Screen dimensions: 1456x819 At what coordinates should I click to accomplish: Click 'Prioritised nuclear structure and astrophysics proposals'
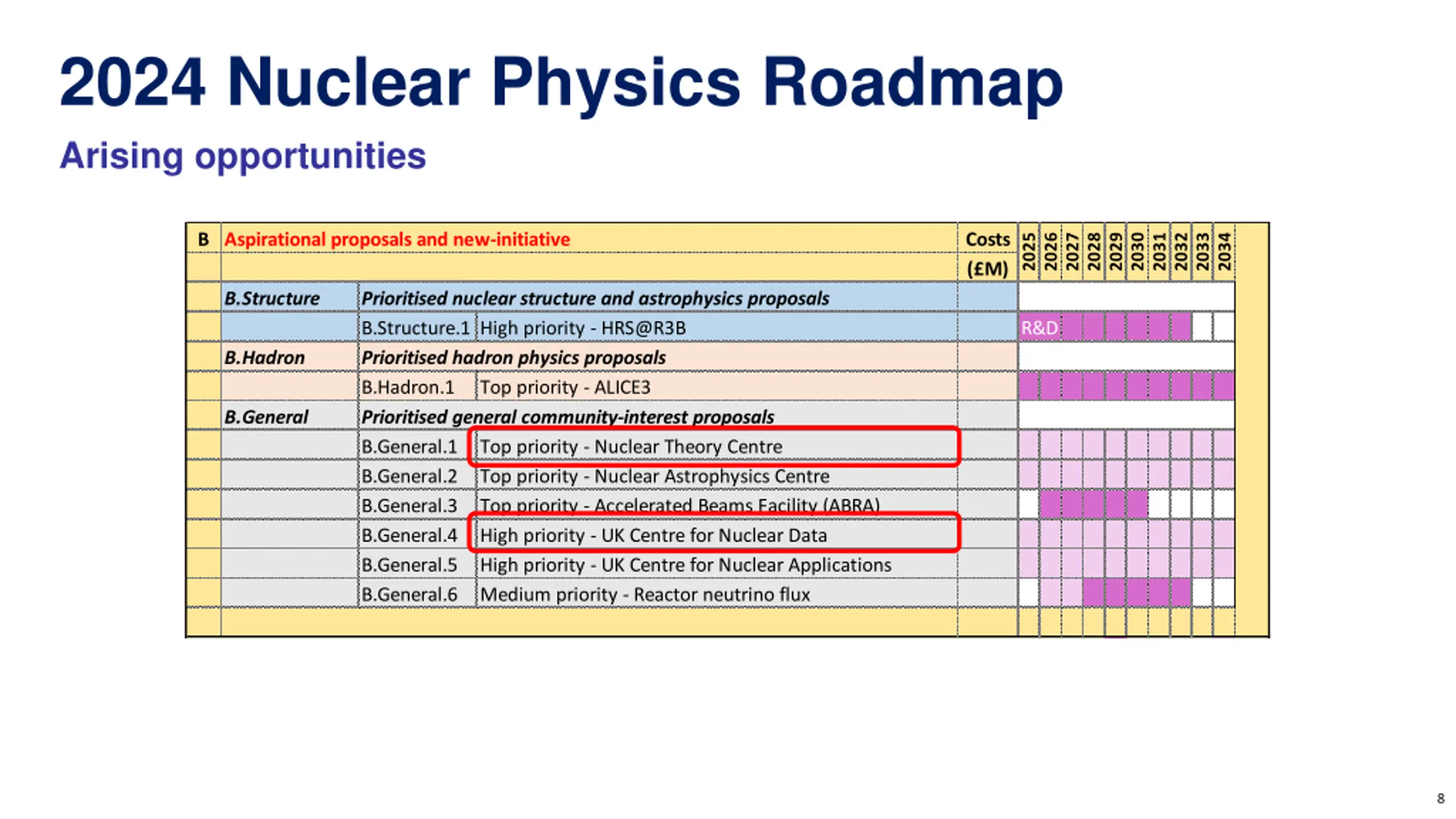595,299
